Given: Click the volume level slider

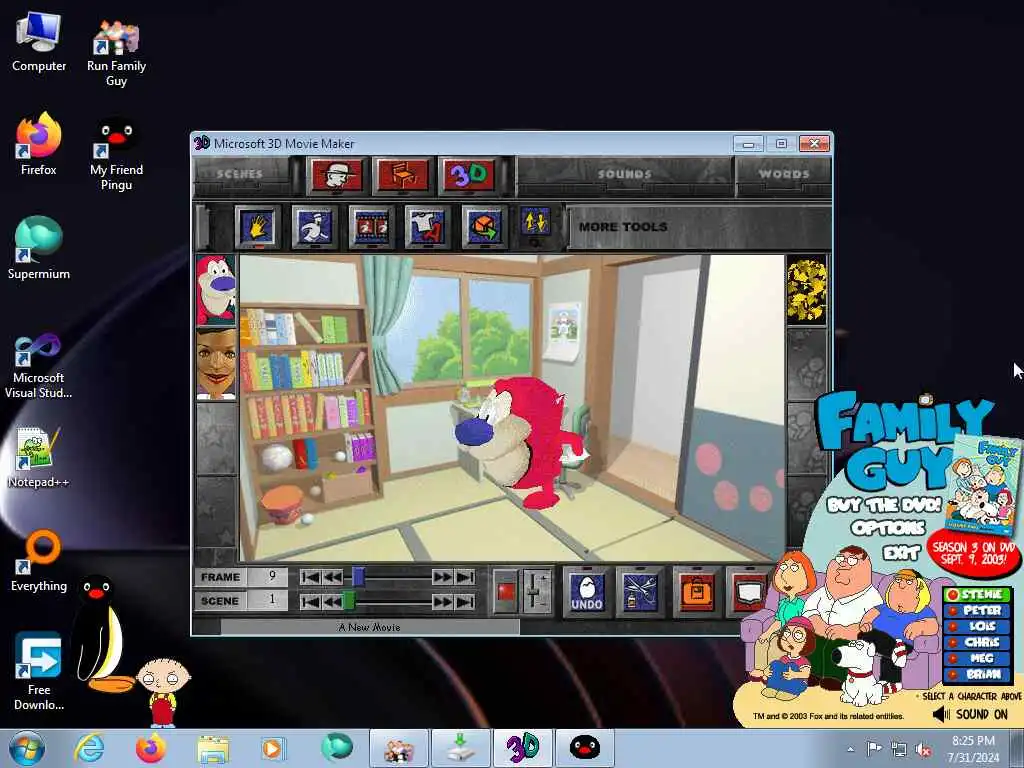Looking at the screenshot, I should tap(537, 591).
